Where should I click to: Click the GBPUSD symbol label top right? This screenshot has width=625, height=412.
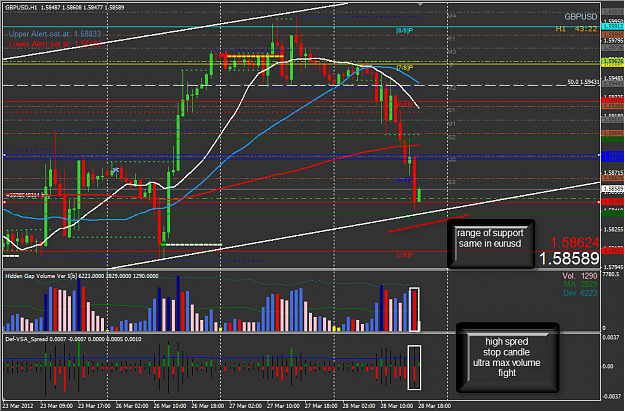coord(580,17)
